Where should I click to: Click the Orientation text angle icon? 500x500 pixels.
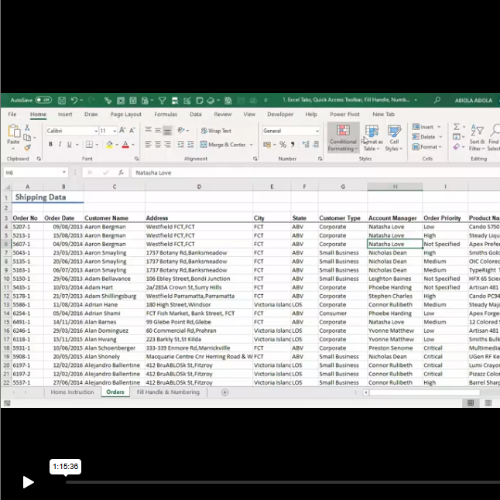[x=181, y=130]
